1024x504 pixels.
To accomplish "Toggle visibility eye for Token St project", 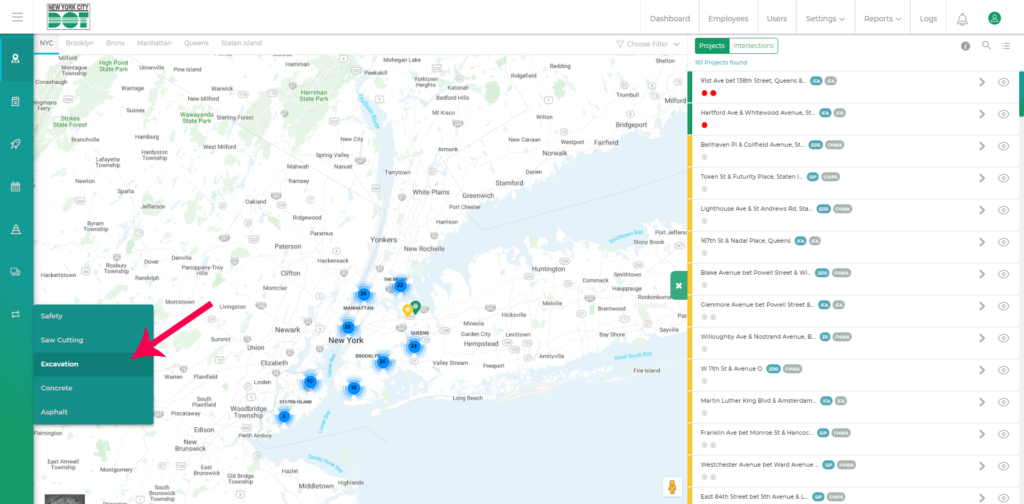I will tap(1004, 178).
